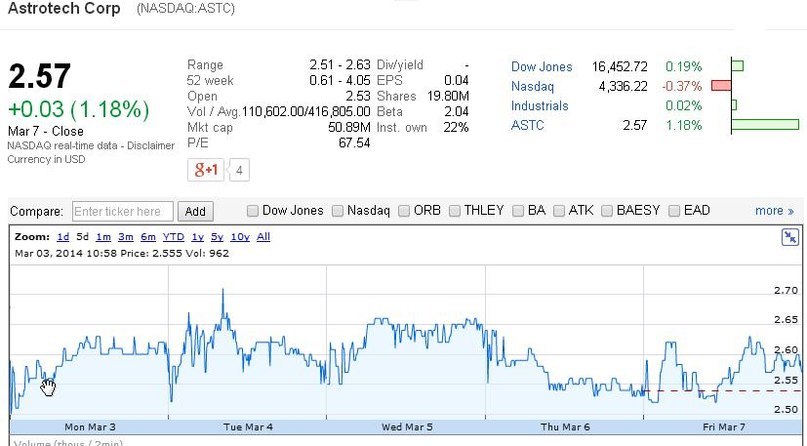
Task: Click the Dow Jones value 16,452.72
Action: click(x=620, y=67)
